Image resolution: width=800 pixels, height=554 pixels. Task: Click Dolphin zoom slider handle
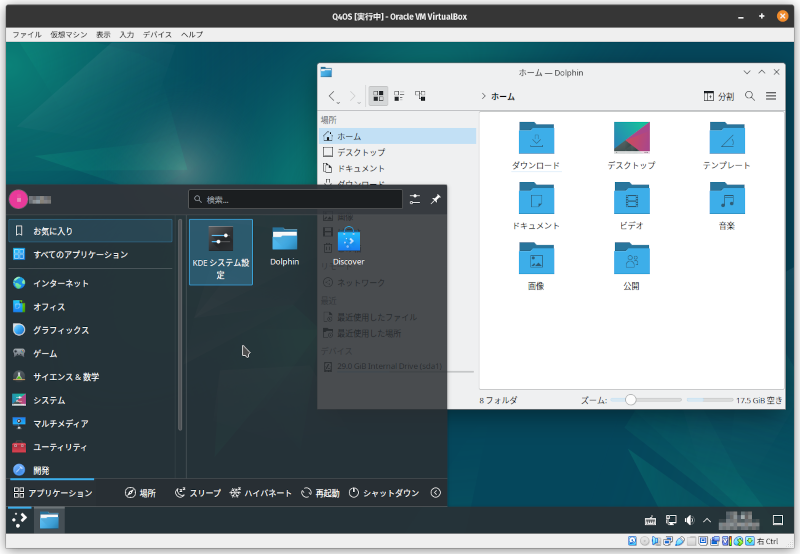[x=631, y=400]
